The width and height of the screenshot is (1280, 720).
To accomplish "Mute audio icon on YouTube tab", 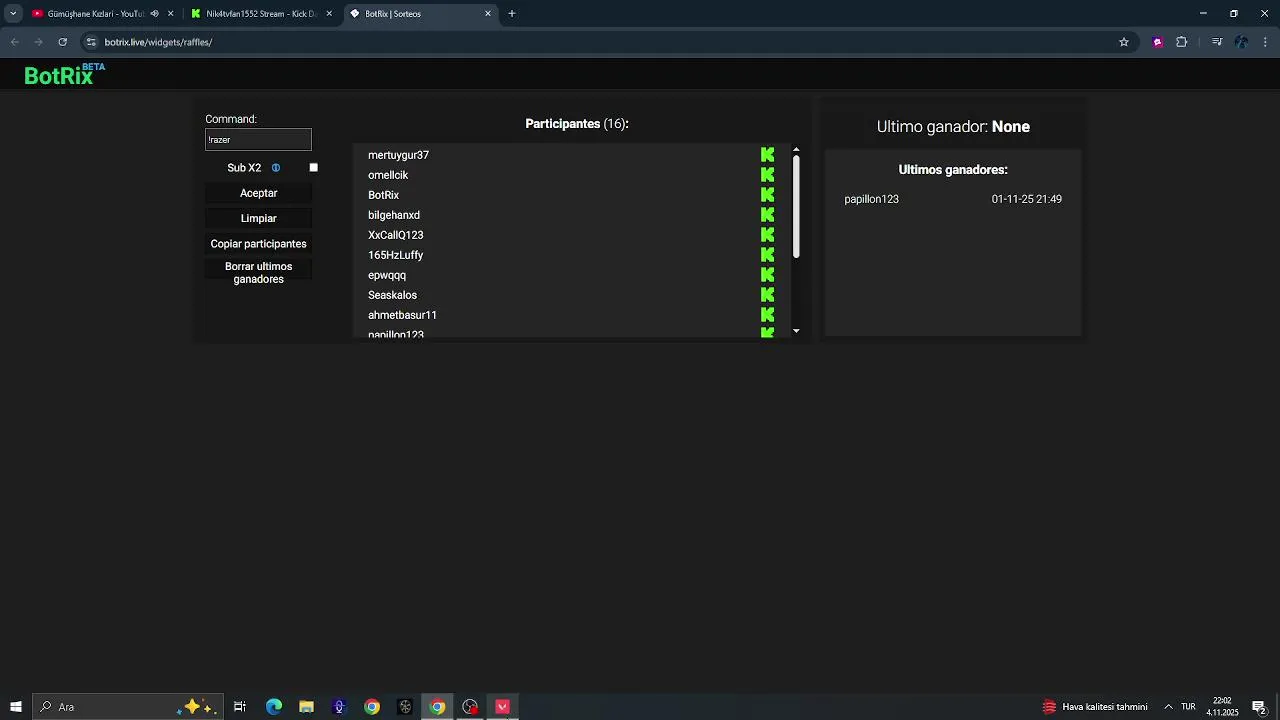I will click(x=154, y=14).
